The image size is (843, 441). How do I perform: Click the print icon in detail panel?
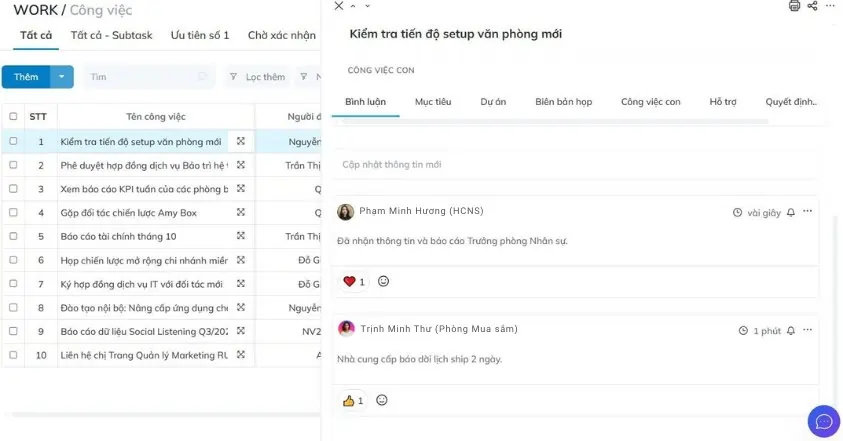point(795,6)
